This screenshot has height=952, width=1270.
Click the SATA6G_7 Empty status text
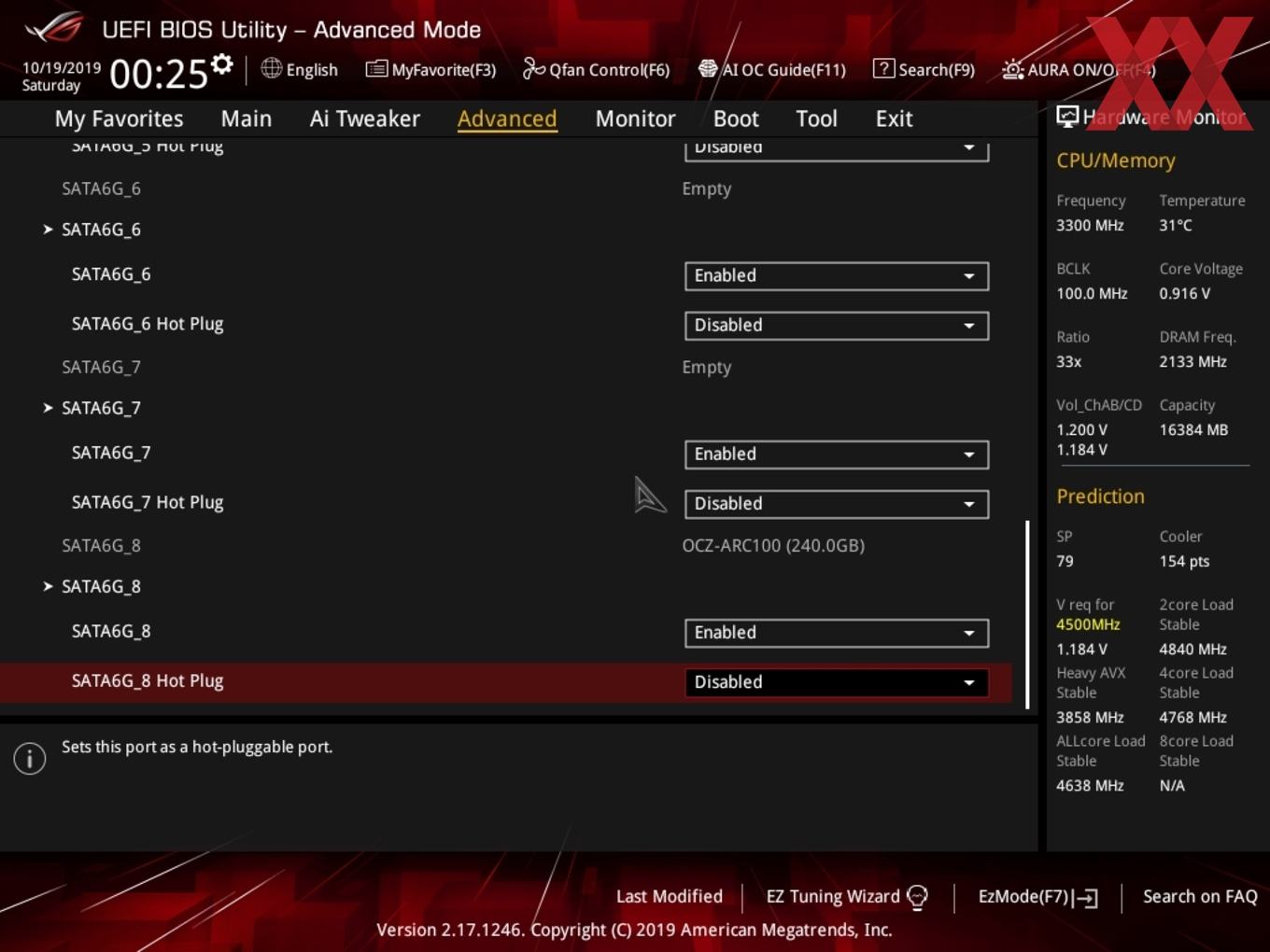tap(707, 368)
